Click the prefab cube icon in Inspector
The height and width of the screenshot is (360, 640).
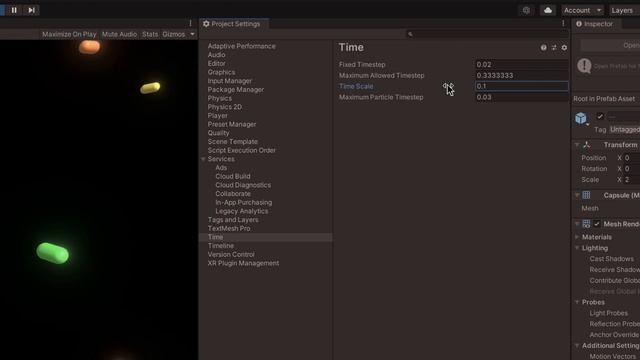pyautogui.click(x=581, y=118)
